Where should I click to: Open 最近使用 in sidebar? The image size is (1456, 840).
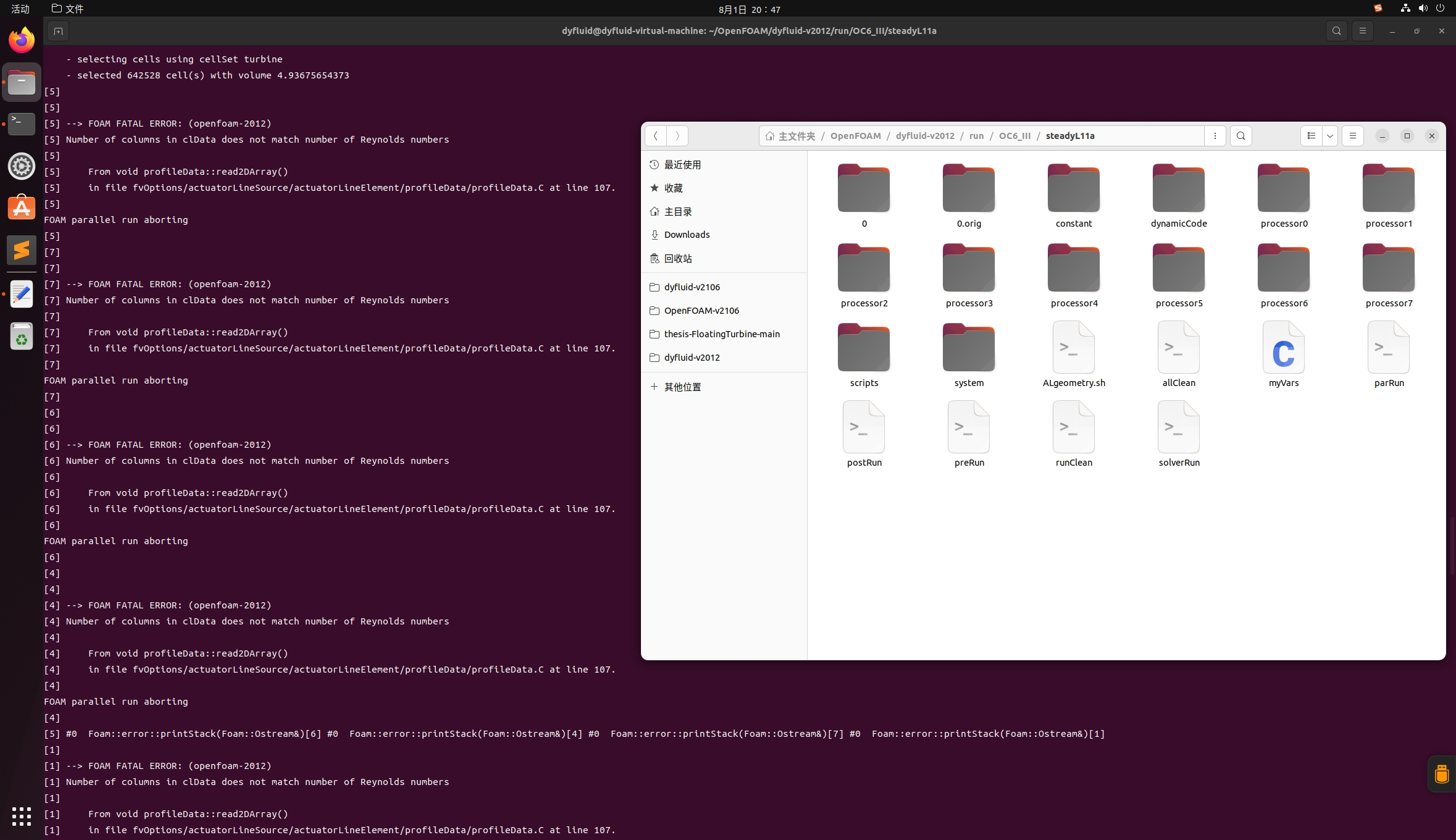point(724,164)
